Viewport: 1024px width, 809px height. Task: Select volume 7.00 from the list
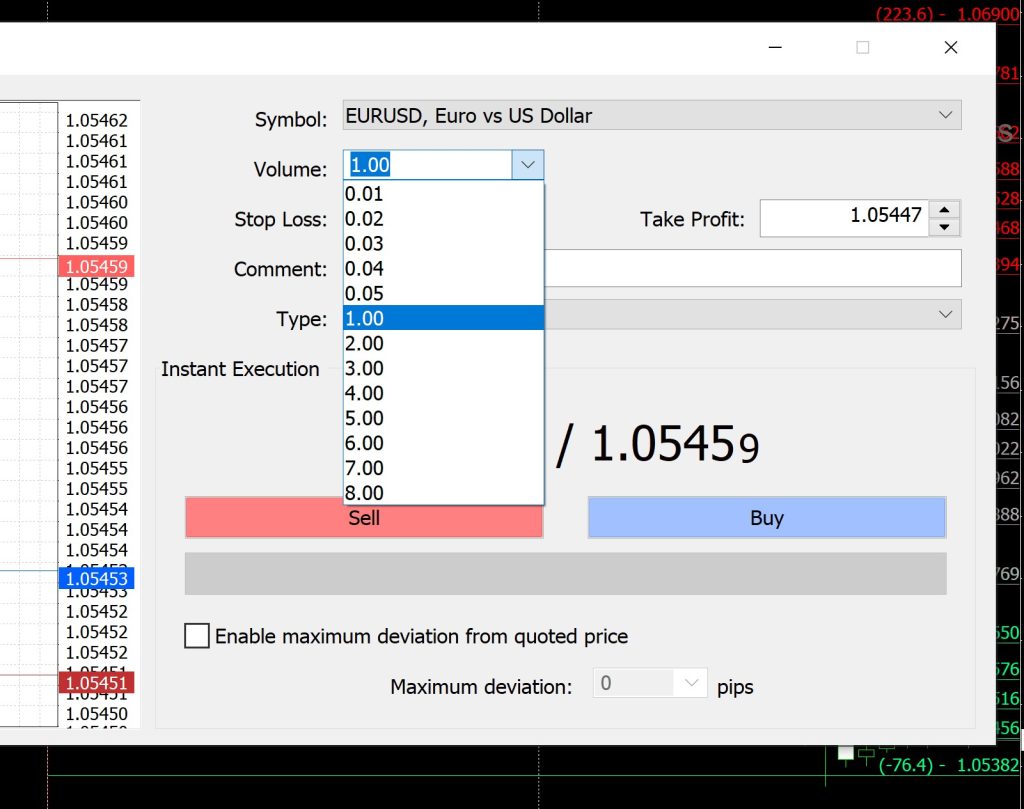pyautogui.click(x=443, y=468)
